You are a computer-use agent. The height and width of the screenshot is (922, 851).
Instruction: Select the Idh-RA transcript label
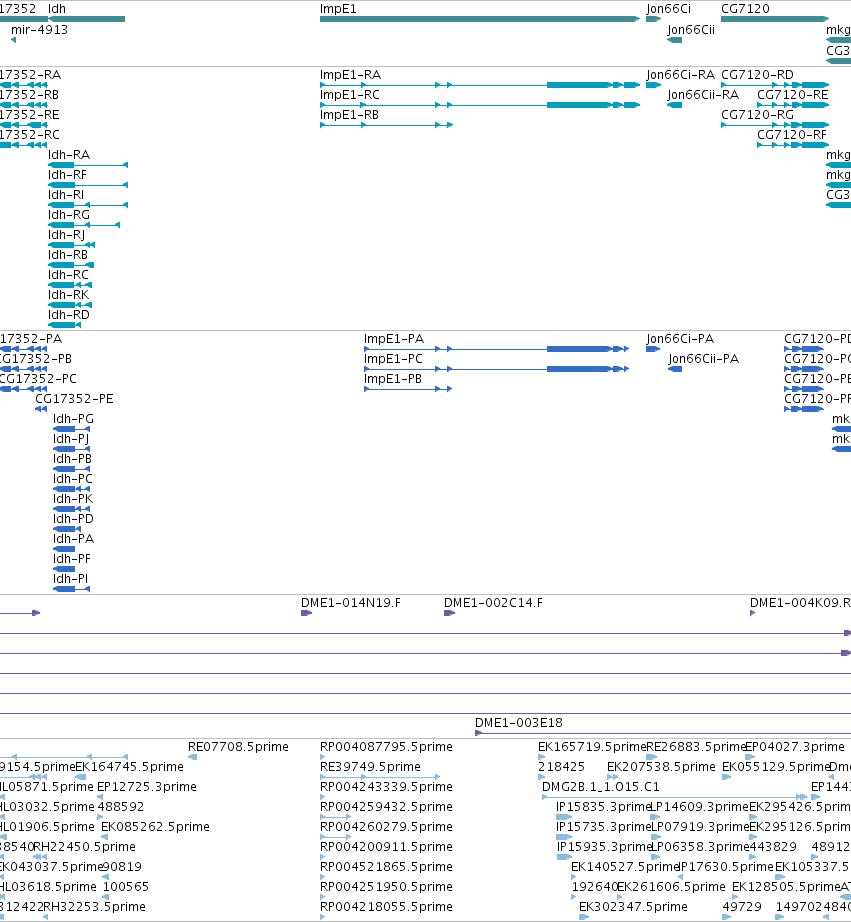pyautogui.click(x=69, y=155)
